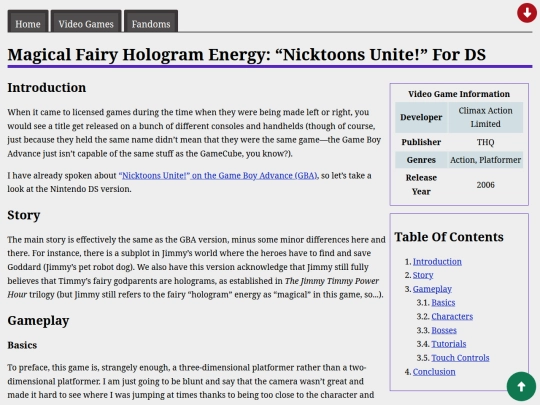Image resolution: width=540 pixels, height=405 pixels.
Task: Click the red scroll-down arrow icon
Action: [x=527, y=13]
